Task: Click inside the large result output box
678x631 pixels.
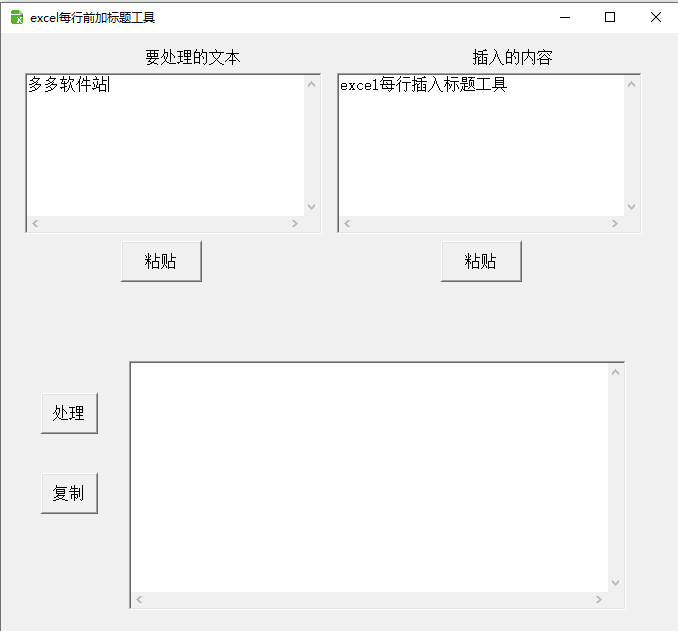Action: click(369, 477)
